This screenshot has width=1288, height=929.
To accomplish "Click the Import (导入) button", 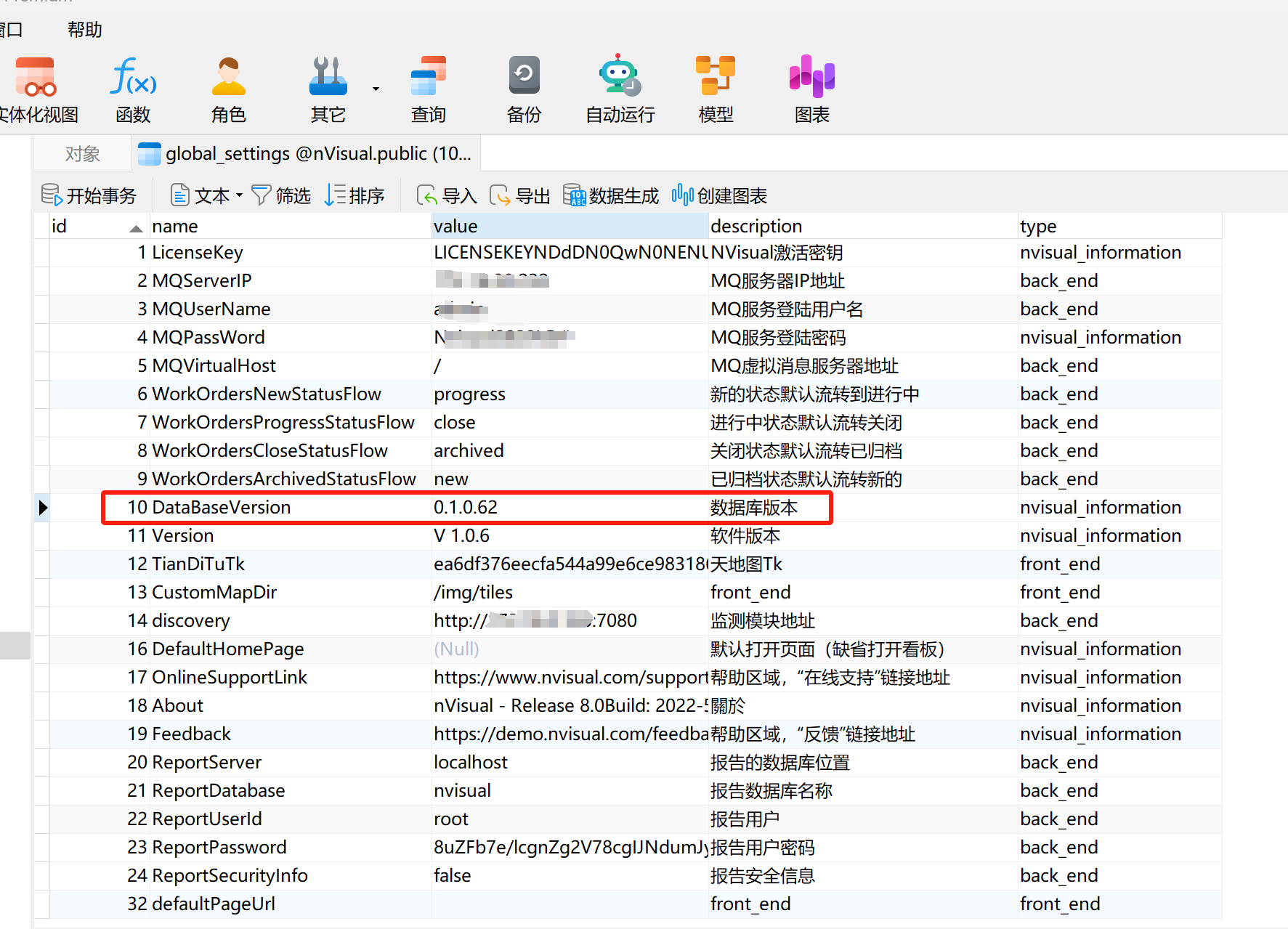I will click(x=447, y=195).
